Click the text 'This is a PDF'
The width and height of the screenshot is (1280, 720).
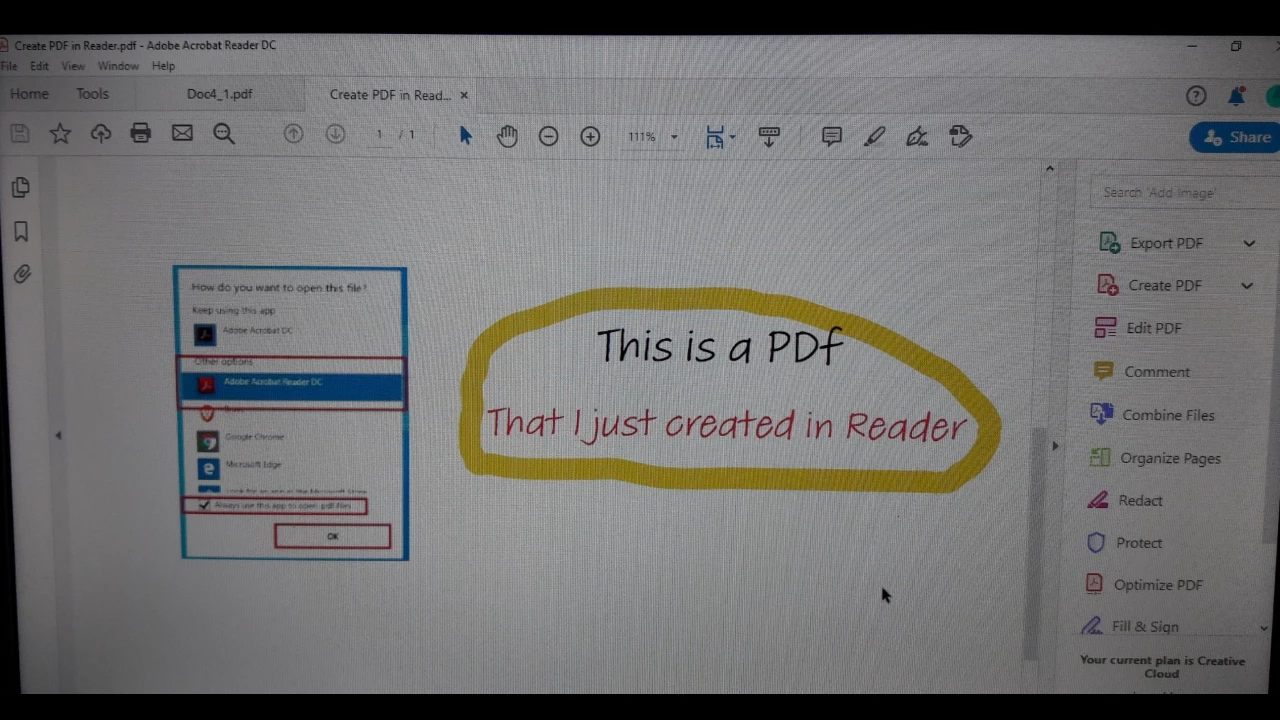[720, 346]
